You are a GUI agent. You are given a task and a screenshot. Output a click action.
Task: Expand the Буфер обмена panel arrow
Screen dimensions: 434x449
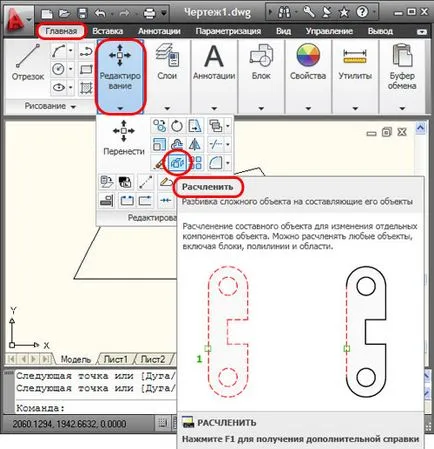(402, 108)
